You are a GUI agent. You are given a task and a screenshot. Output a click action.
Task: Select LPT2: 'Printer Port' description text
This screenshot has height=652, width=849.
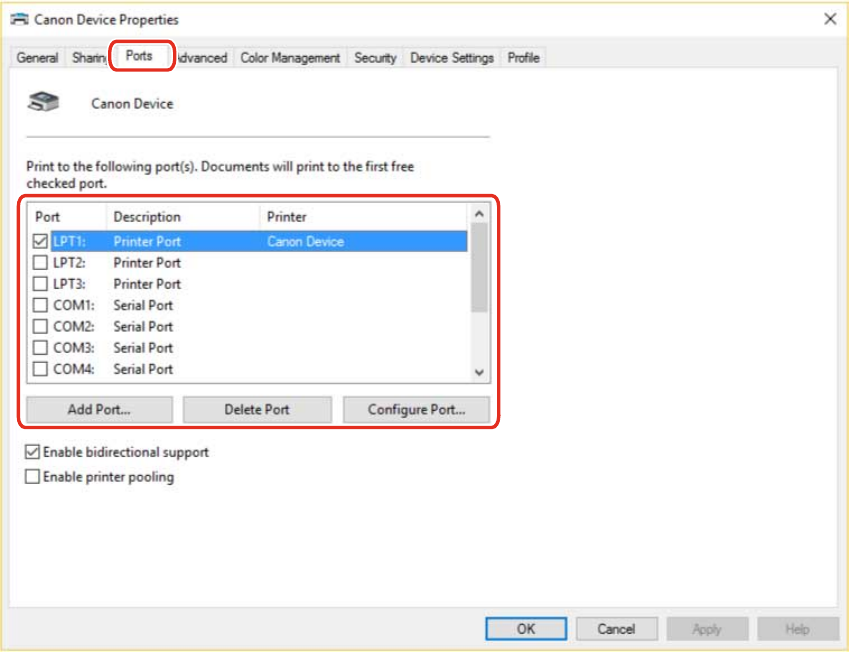tap(147, 263)
